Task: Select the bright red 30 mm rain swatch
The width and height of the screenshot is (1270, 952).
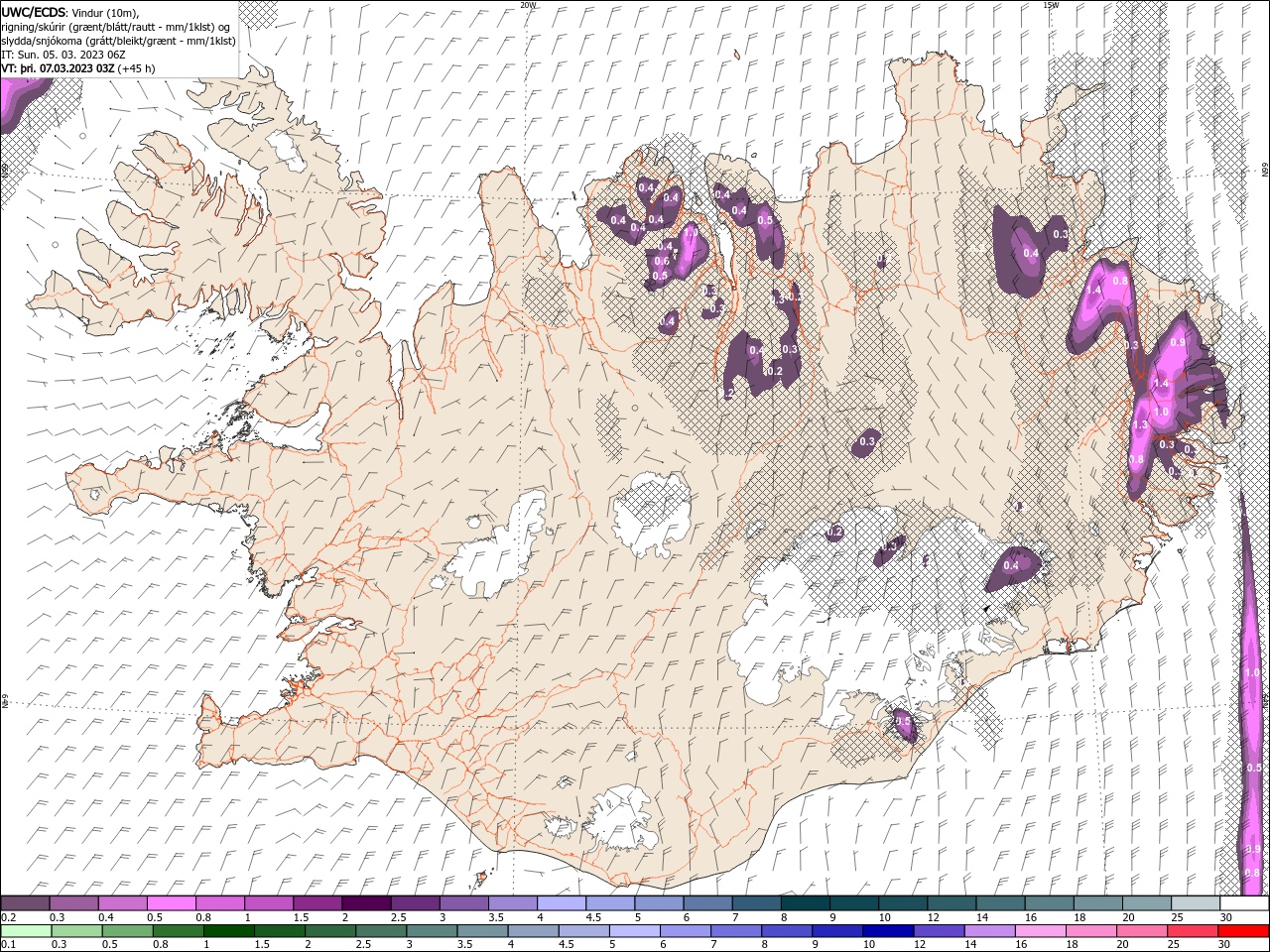Action: [x=1243, y=930]
